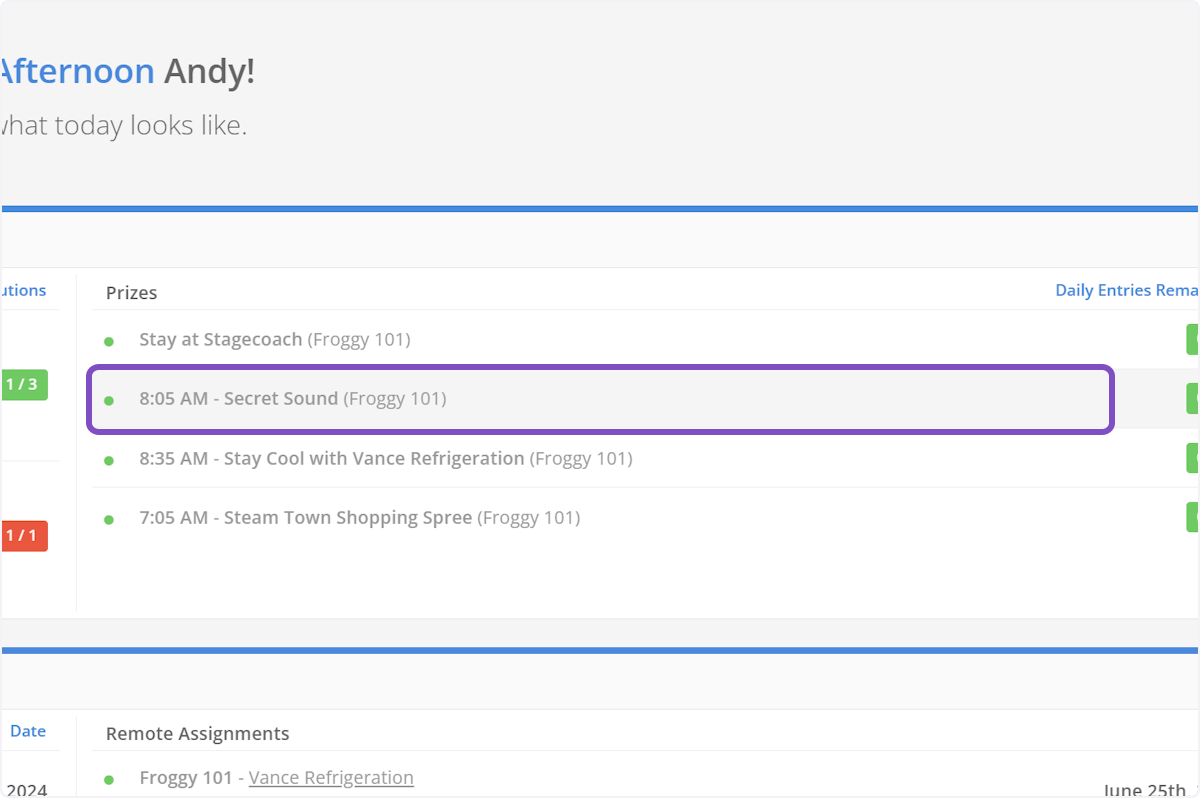Open 7:05 AM Steam Town Shopping Spree prize
Screen dimensions: 1200x798
[305, 517]
